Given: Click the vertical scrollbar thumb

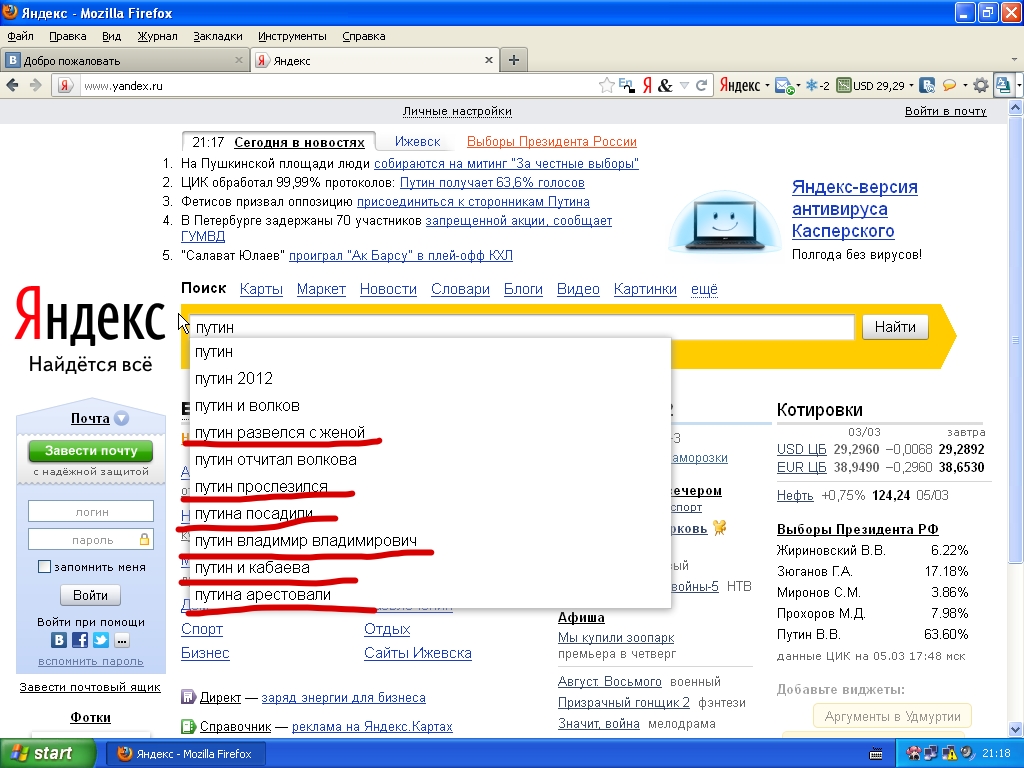Looking at the screenshot, I should pyautogui.click(x=1016, y=340).
